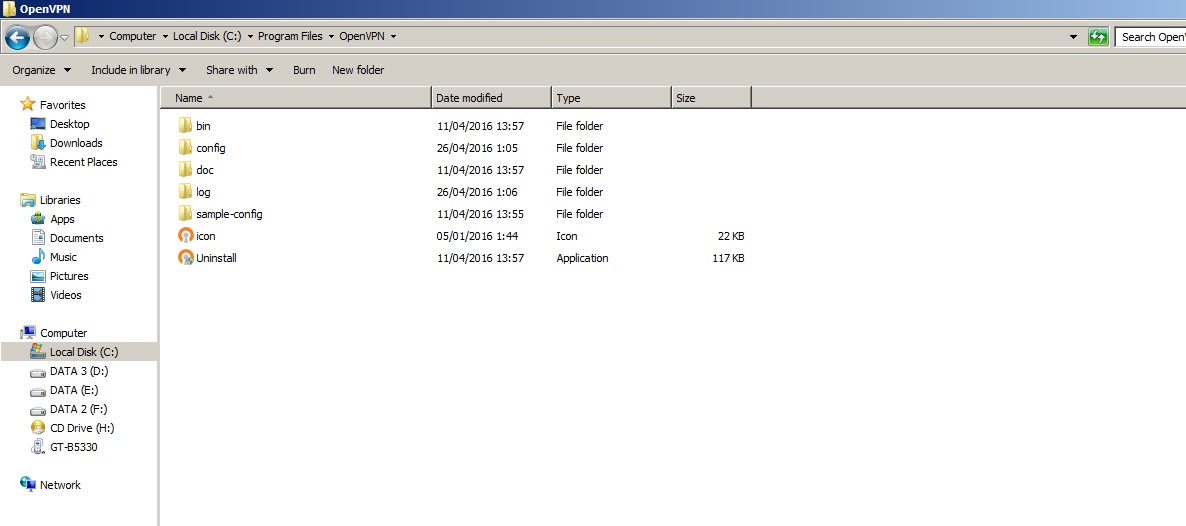Image resolution: width=1186 pixels, height=526 pixels.
Task: Sort by the Size column header
Action: (x=711, y=98)
